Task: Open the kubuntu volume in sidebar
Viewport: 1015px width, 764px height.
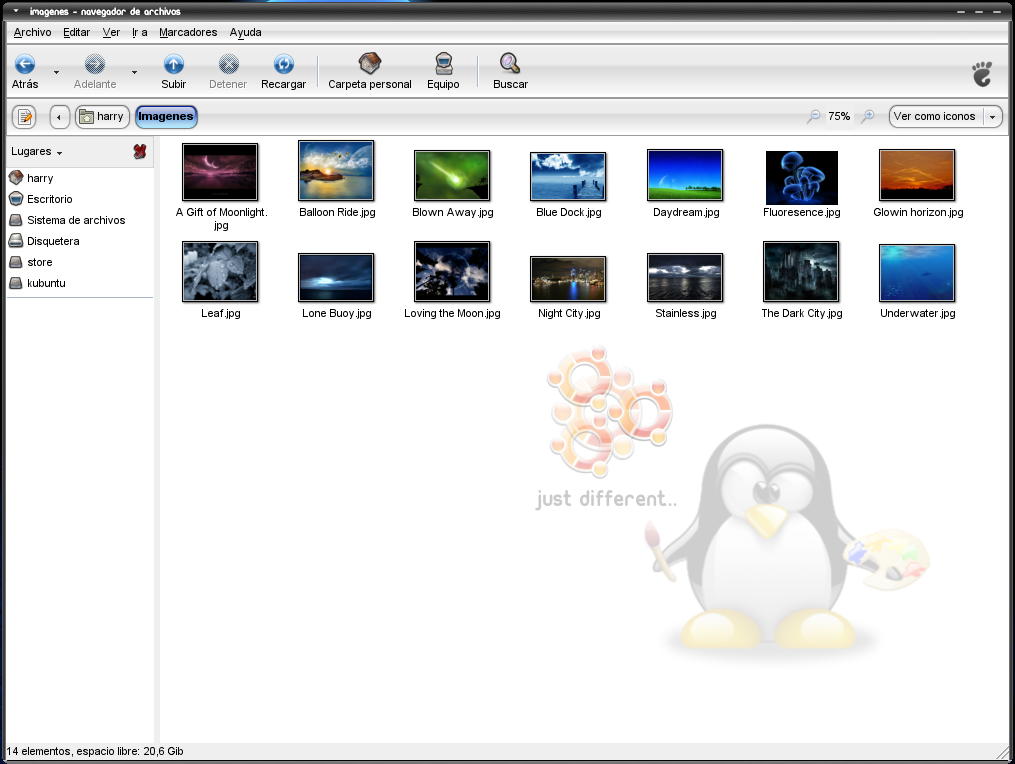Action: [80, 283]
